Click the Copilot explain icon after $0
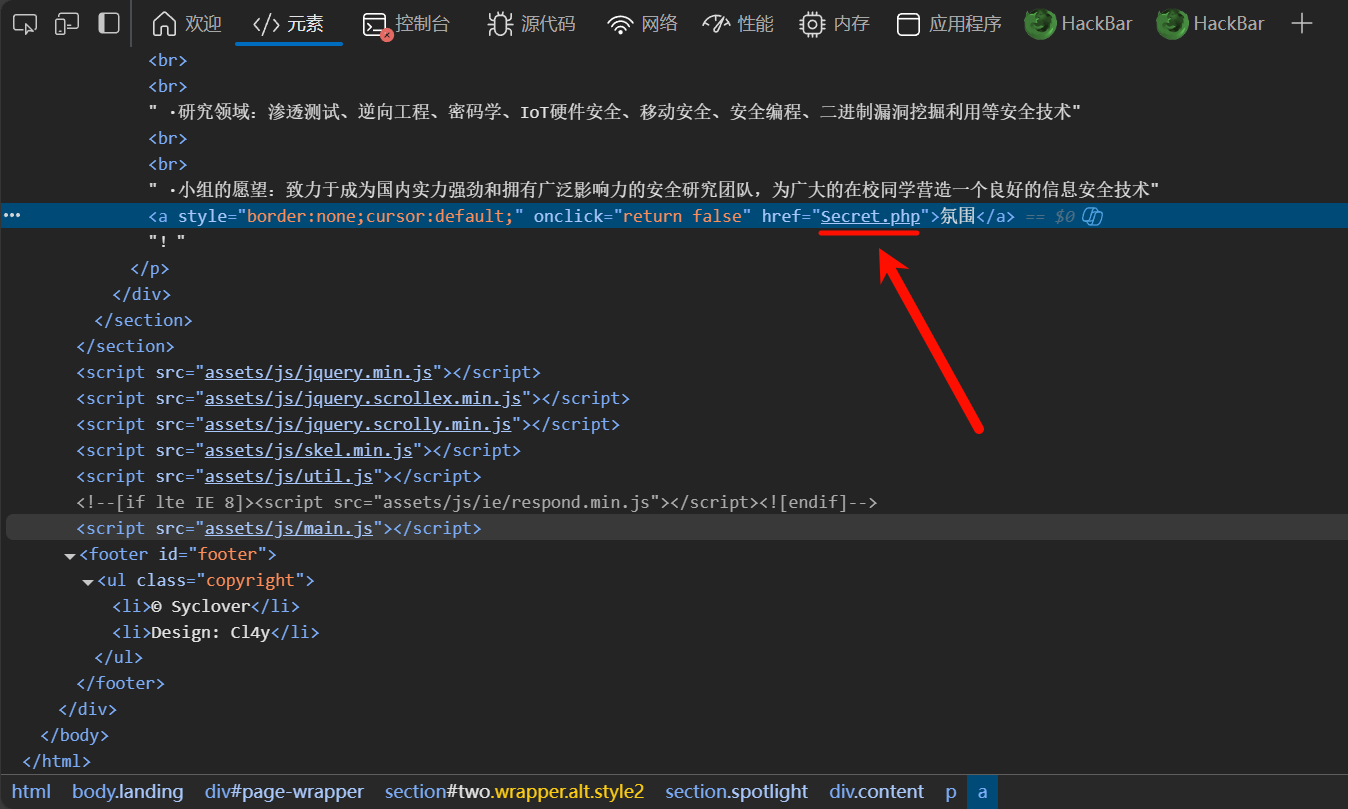The height and width of the screenshot is (809, 1348). tap(1092, 216)
